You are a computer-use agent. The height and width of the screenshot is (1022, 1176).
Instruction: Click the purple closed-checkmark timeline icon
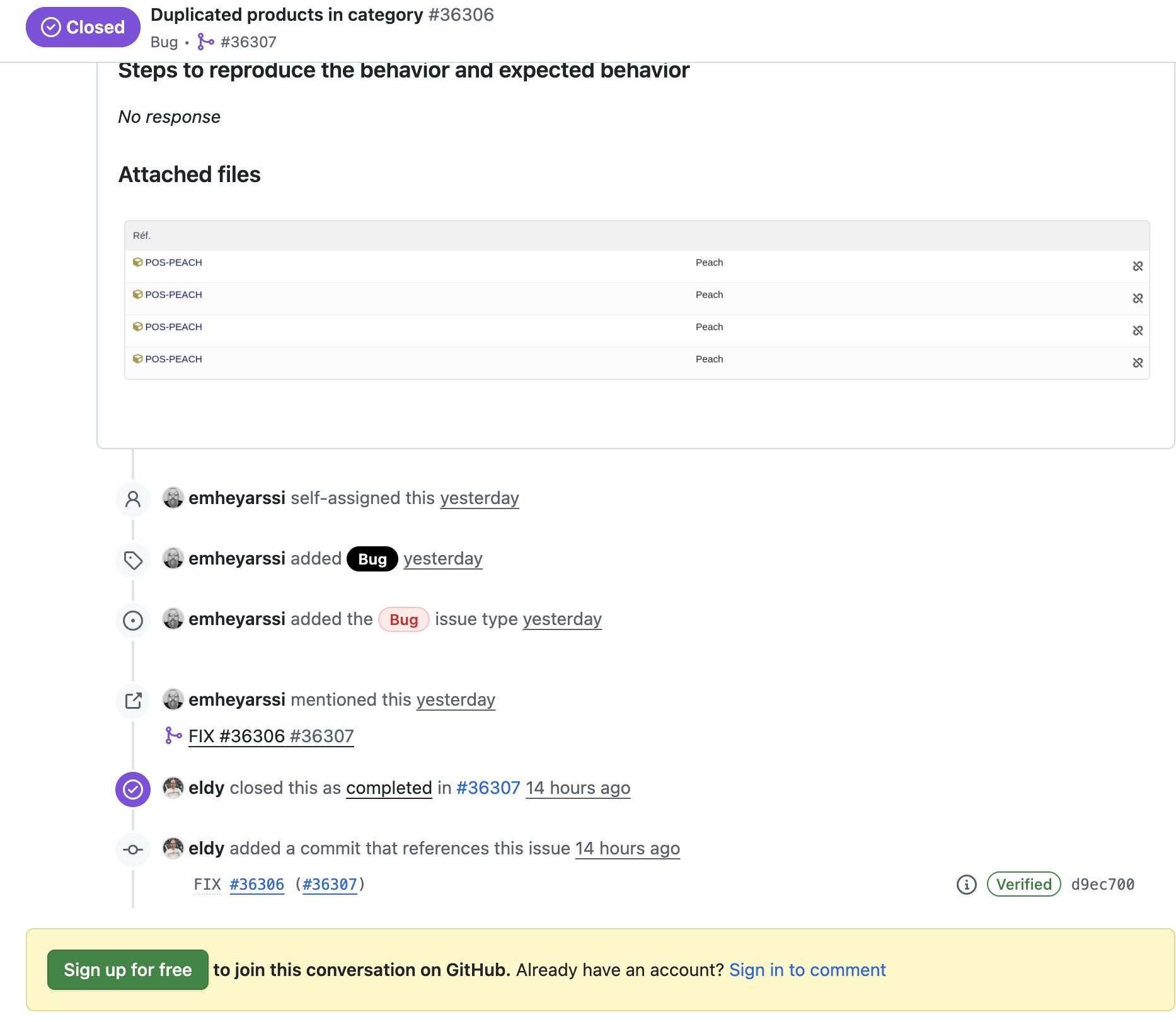pyautogui.click(x=133, y=789)
